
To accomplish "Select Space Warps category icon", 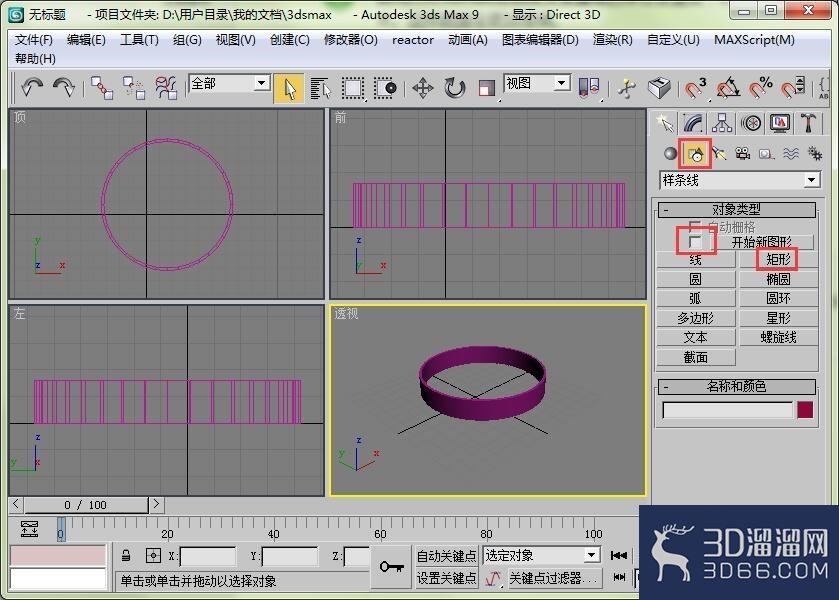I will (791, 154).
